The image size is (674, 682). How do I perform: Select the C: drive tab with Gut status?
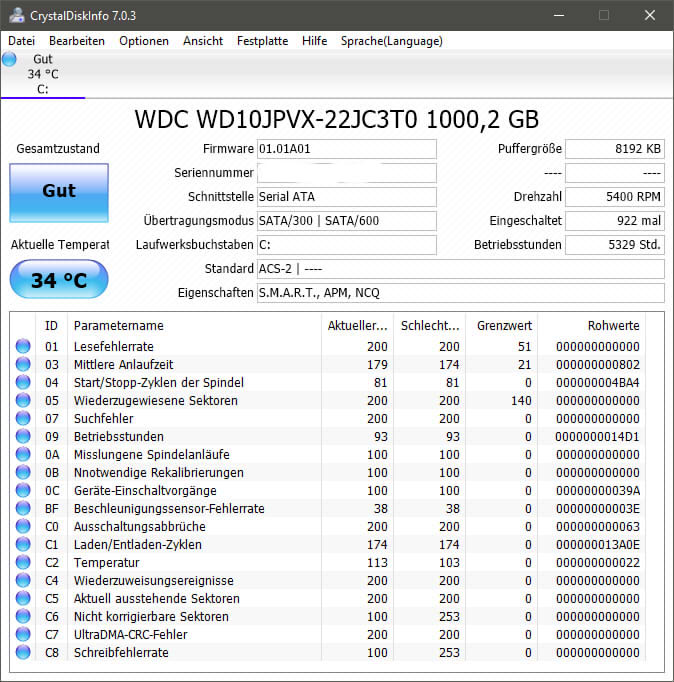click(43, 74)
